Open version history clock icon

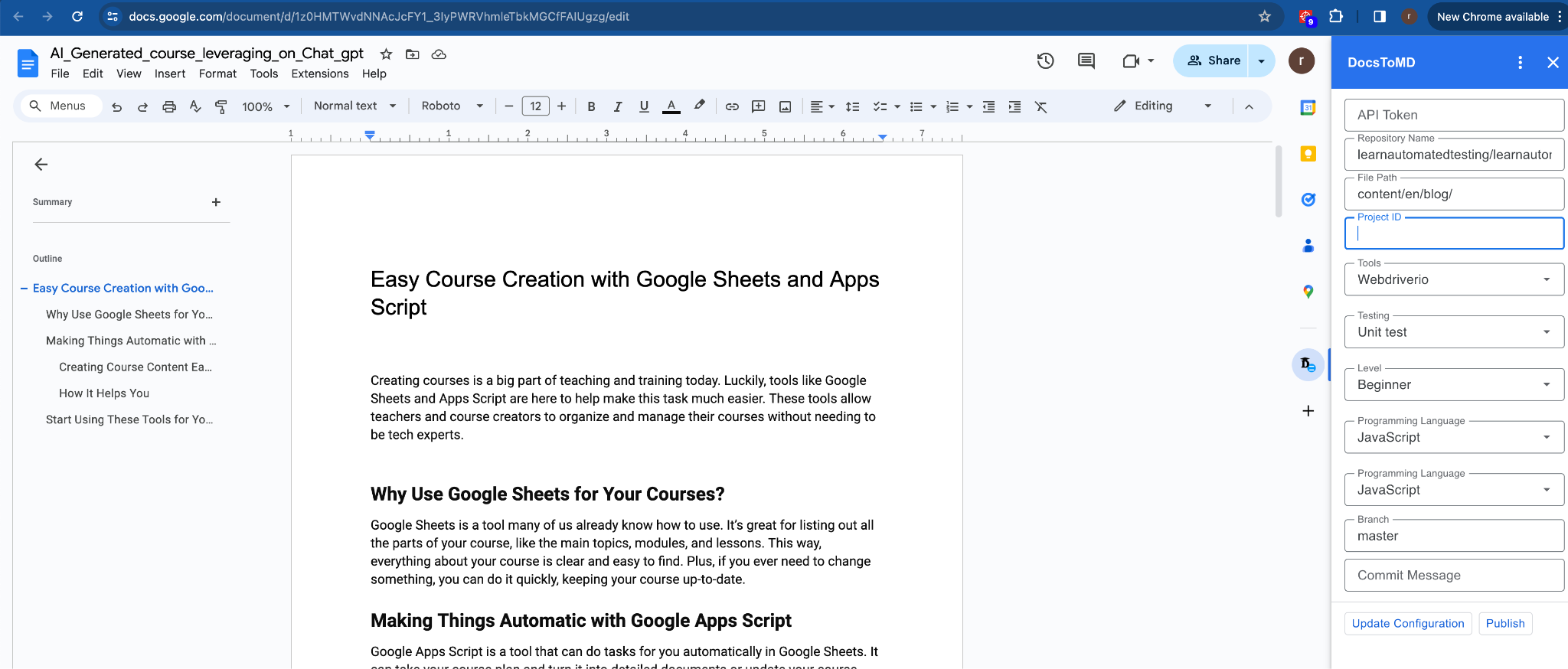[x=1045, y=61]
